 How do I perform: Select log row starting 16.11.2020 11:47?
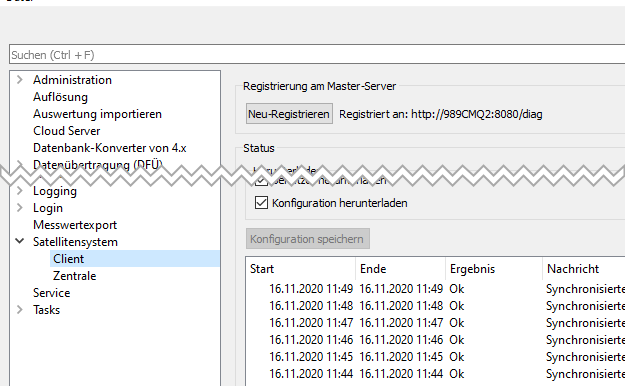pyautogui.click(x=436, y=323)
